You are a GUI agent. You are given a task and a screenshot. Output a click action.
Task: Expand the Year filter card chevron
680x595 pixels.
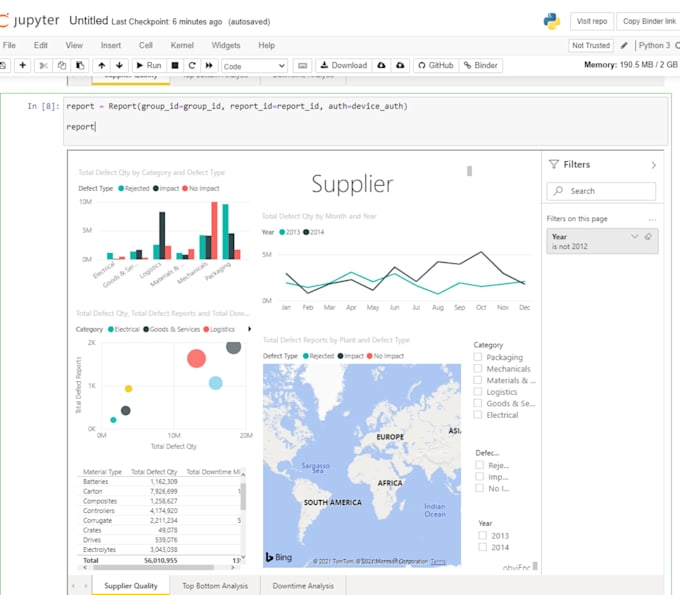point(634,236)
